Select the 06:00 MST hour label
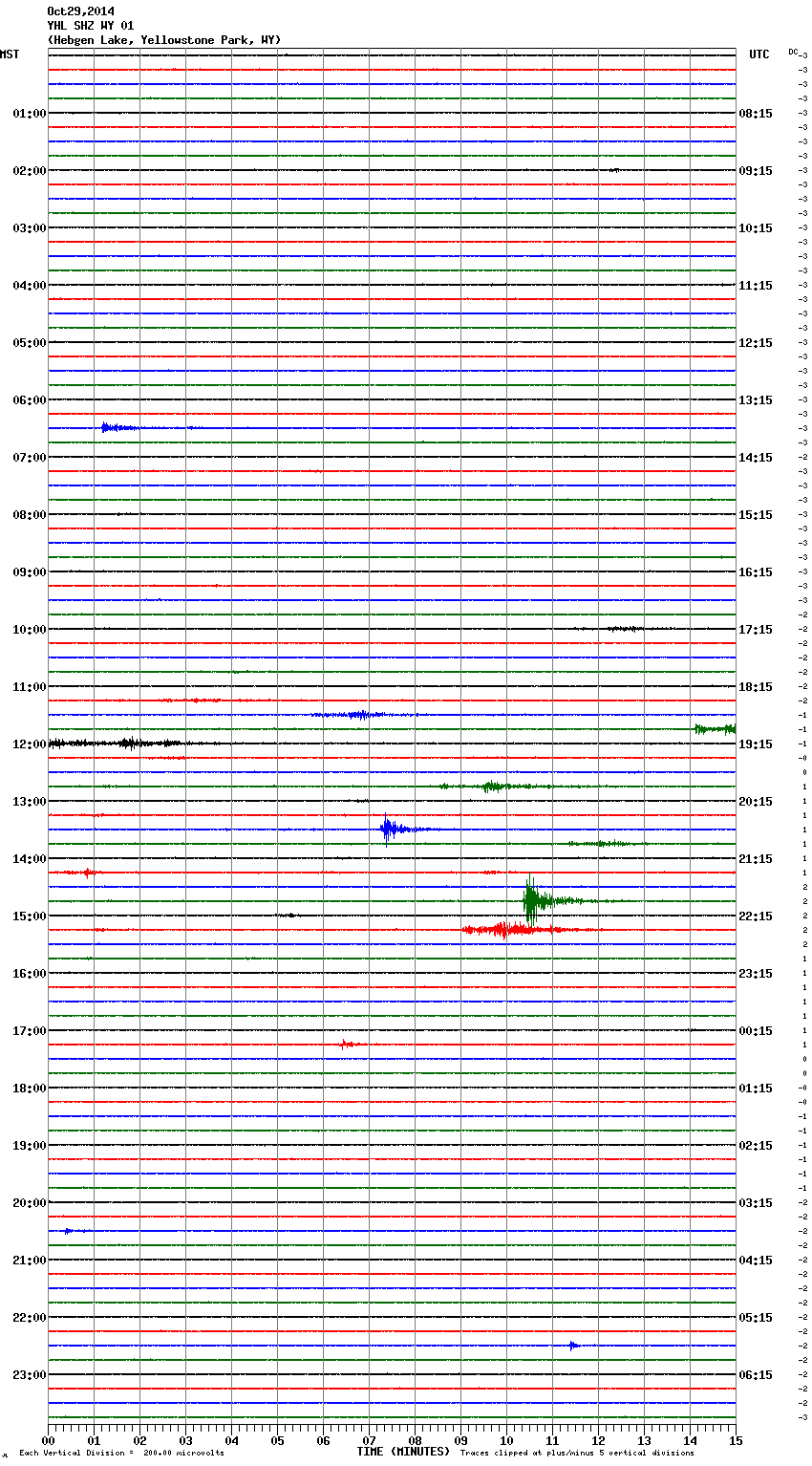 (30, 400)
